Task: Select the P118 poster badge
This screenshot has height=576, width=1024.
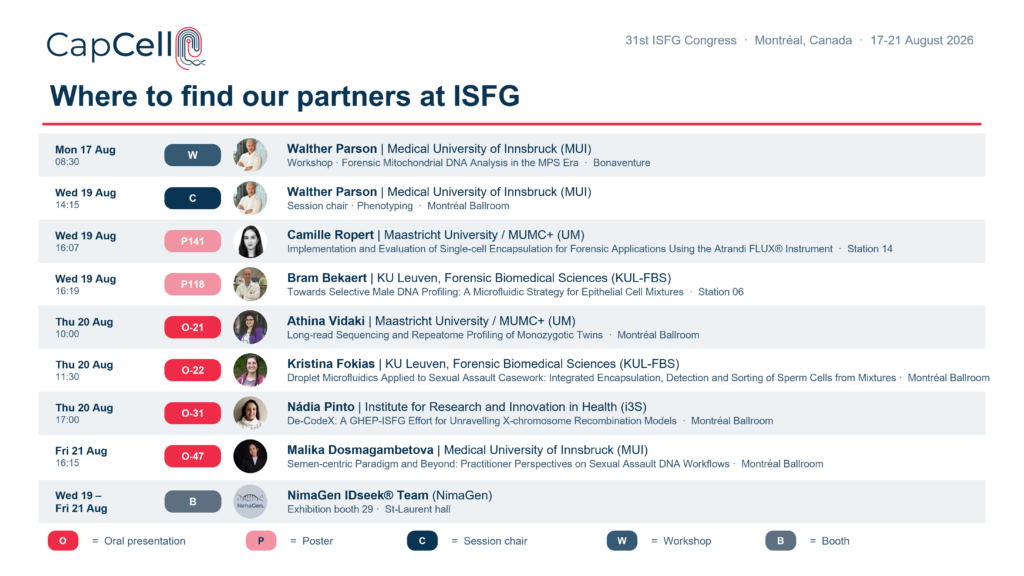Action: (193, 284)
